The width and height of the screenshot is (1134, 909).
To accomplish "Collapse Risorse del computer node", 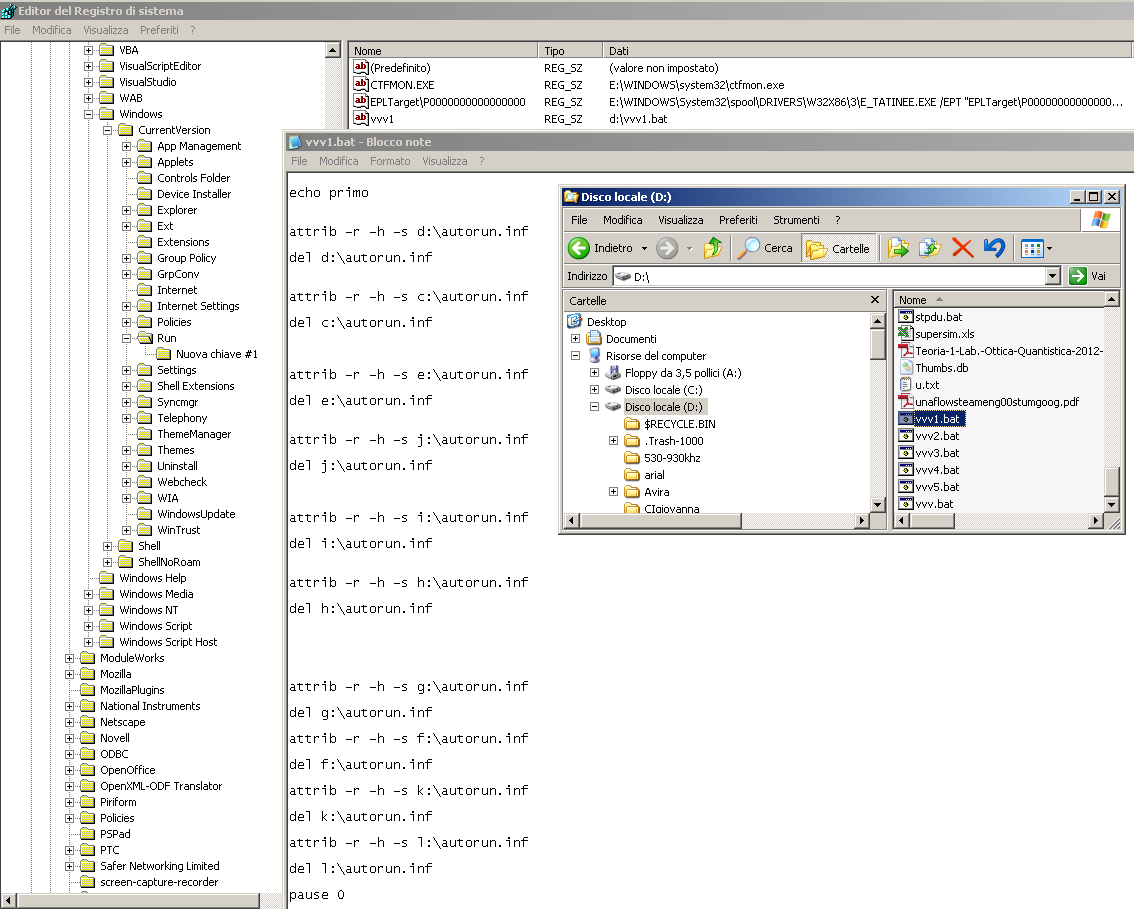I will pos(576,356).
